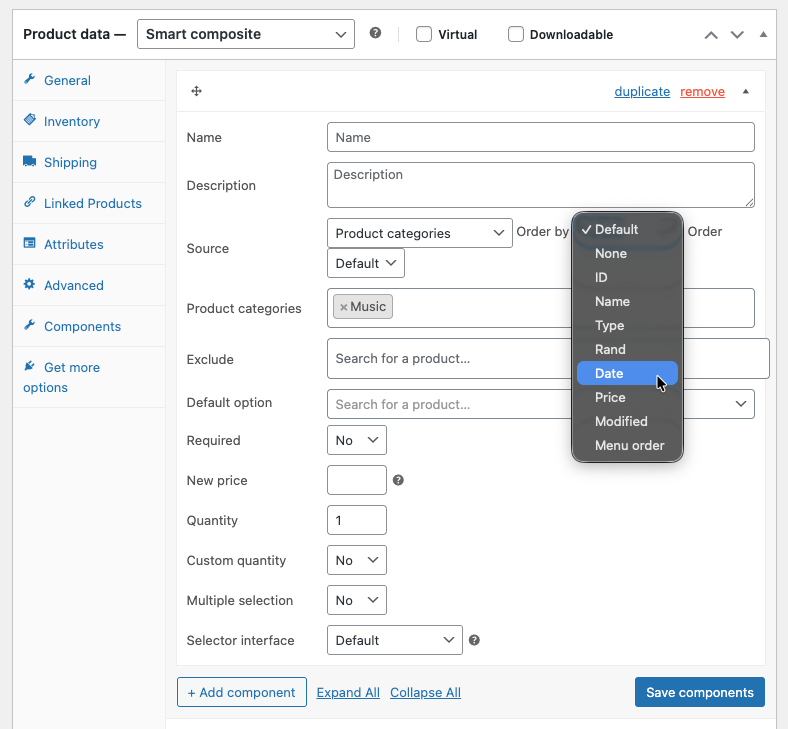Click the help icon beside product type selector
788x729 pixels.
375,33
